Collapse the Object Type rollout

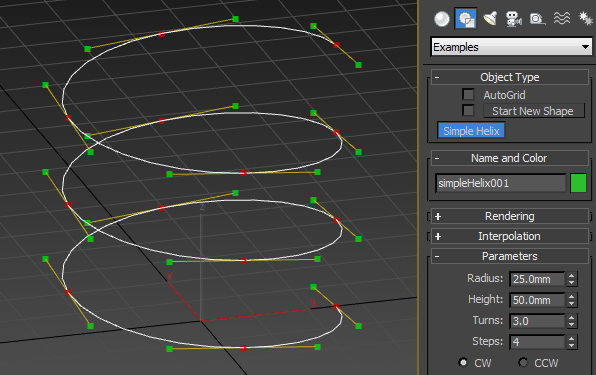point(510,77)
